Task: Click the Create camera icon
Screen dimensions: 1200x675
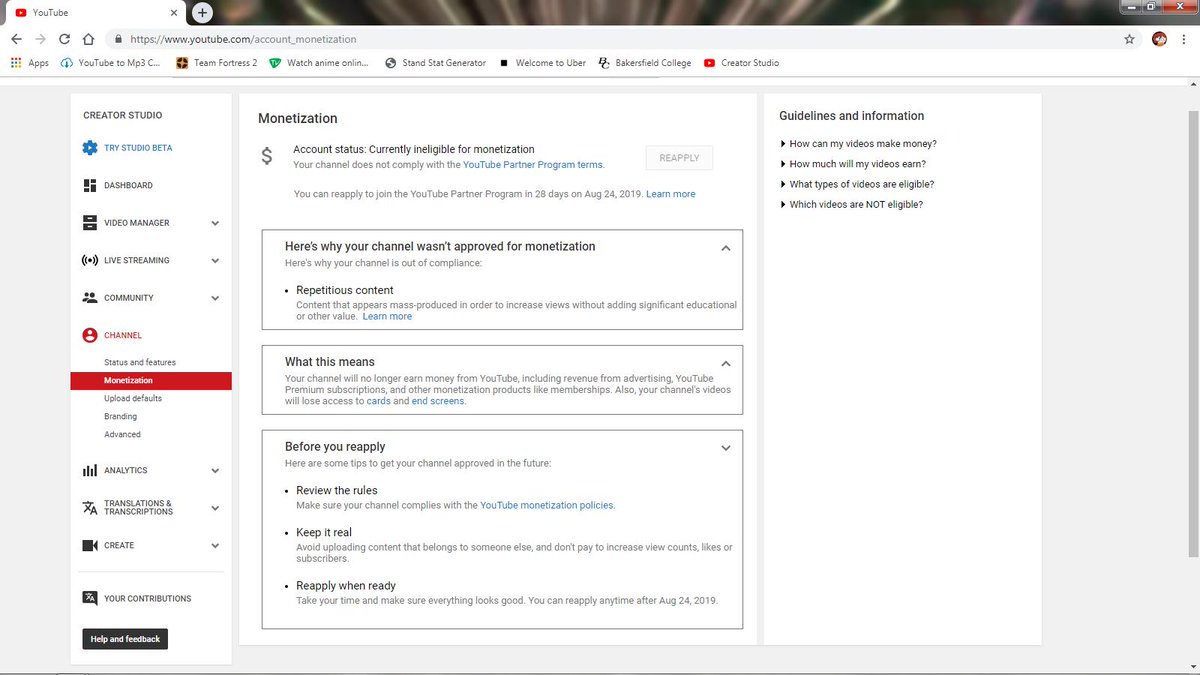Action: coord(90,545)
